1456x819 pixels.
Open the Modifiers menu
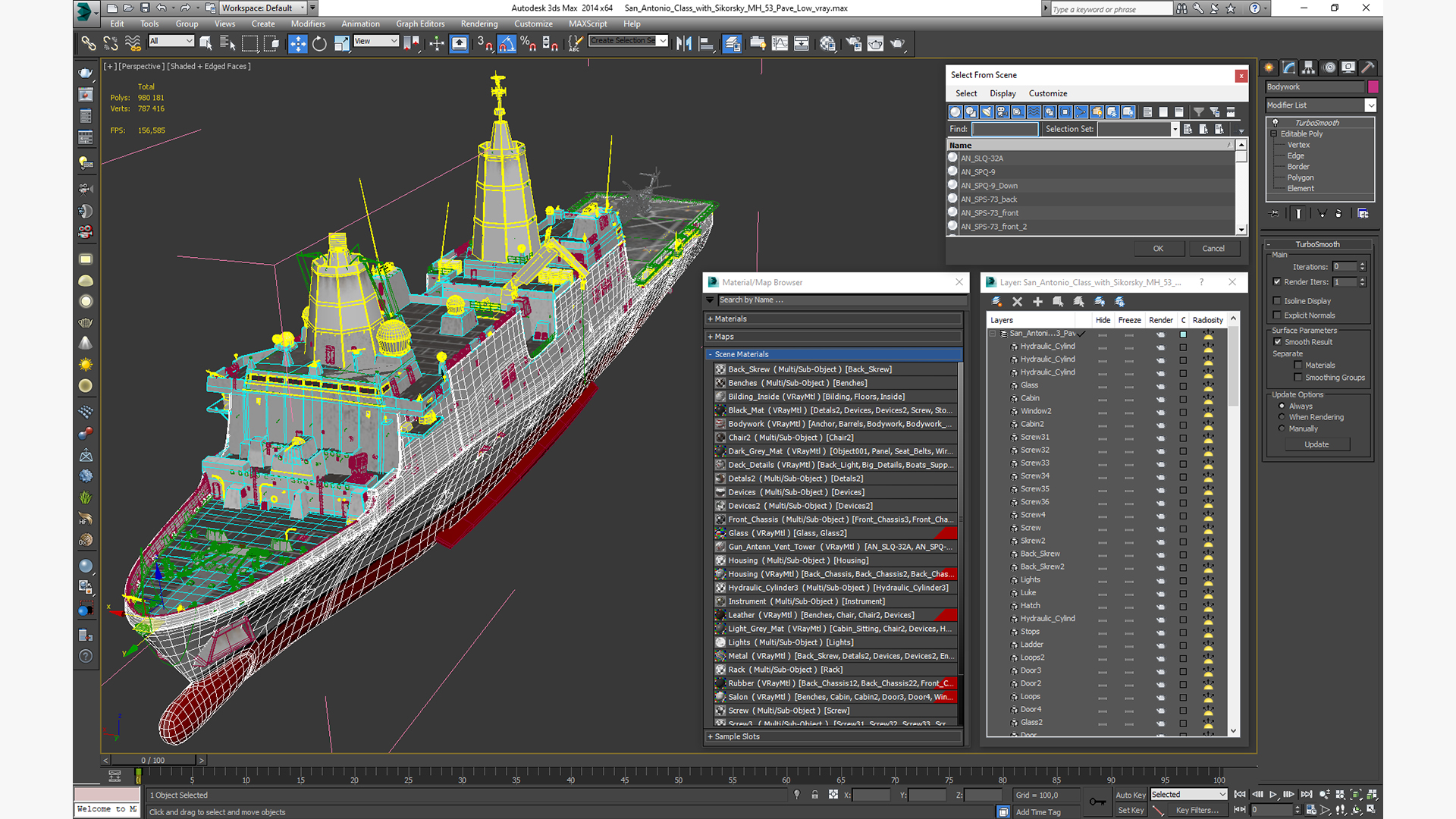point(308,24)
